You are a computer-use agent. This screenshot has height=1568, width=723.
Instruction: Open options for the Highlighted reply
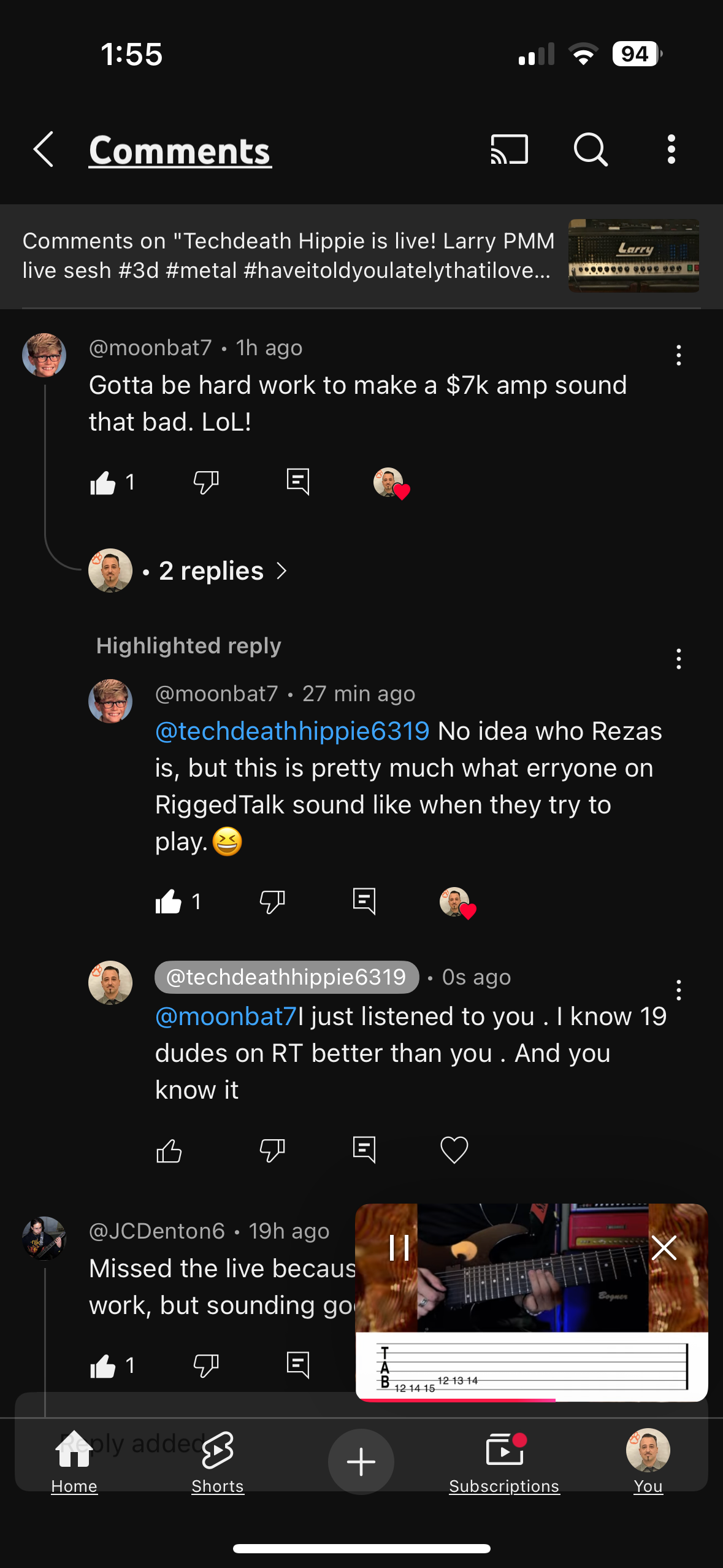pos(678,659)
